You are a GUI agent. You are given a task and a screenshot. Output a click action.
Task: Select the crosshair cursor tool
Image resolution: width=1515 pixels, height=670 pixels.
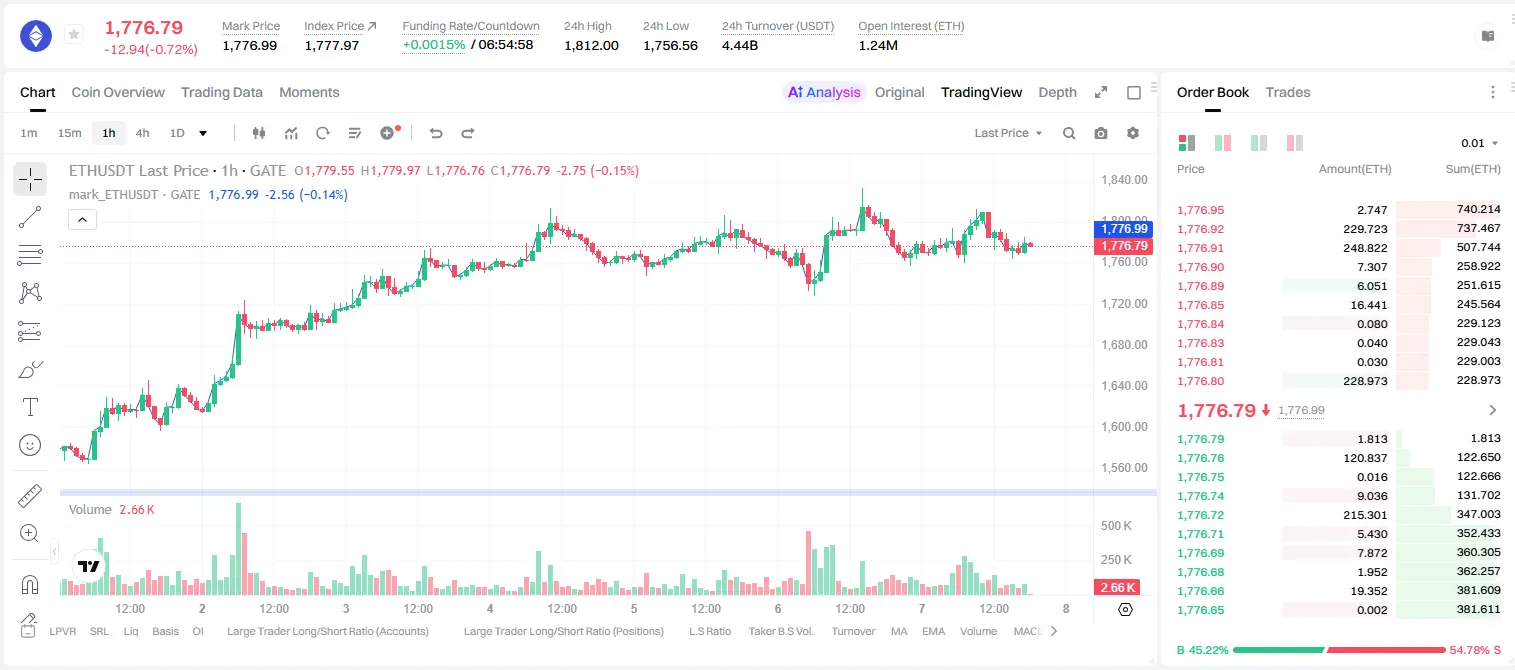30,180
